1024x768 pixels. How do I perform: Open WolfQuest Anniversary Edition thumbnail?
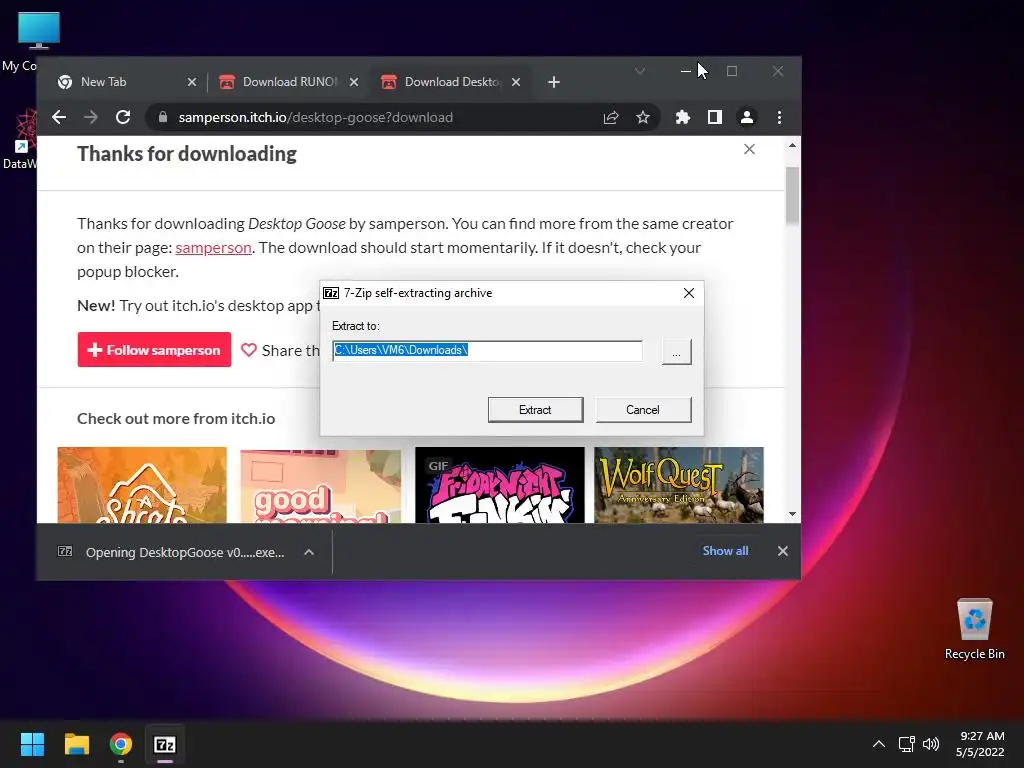[x=679, y=485]
